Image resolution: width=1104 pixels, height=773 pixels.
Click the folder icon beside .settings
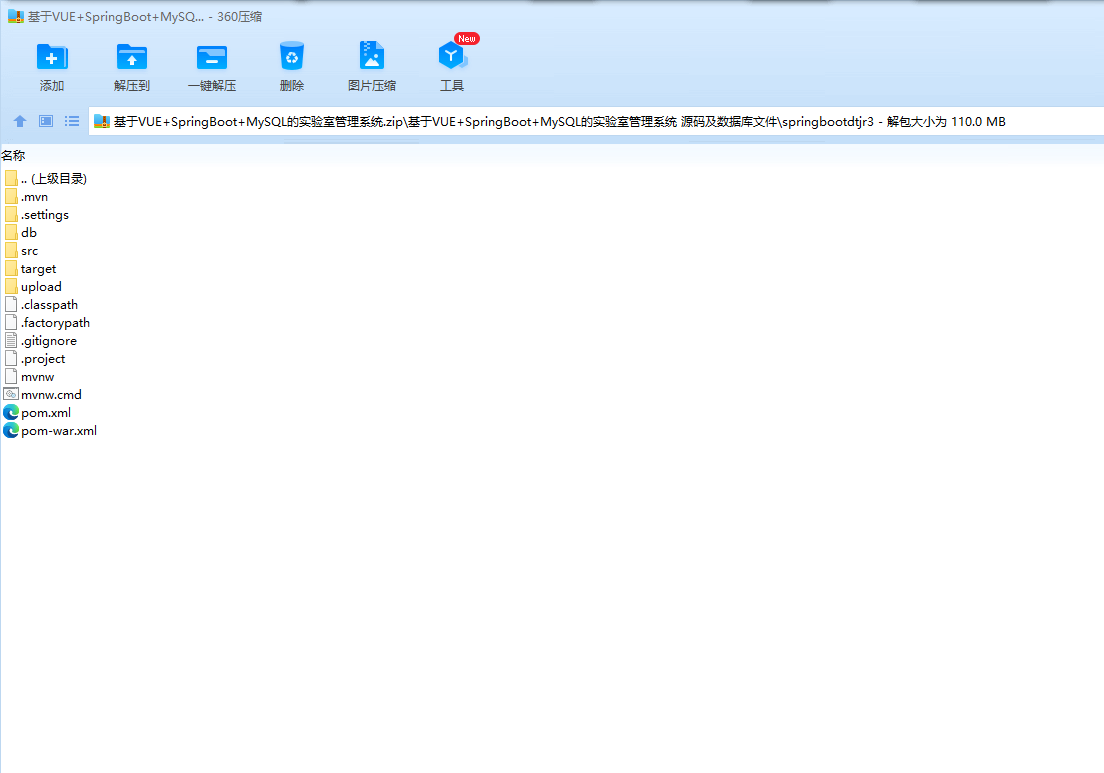[11, 215]
